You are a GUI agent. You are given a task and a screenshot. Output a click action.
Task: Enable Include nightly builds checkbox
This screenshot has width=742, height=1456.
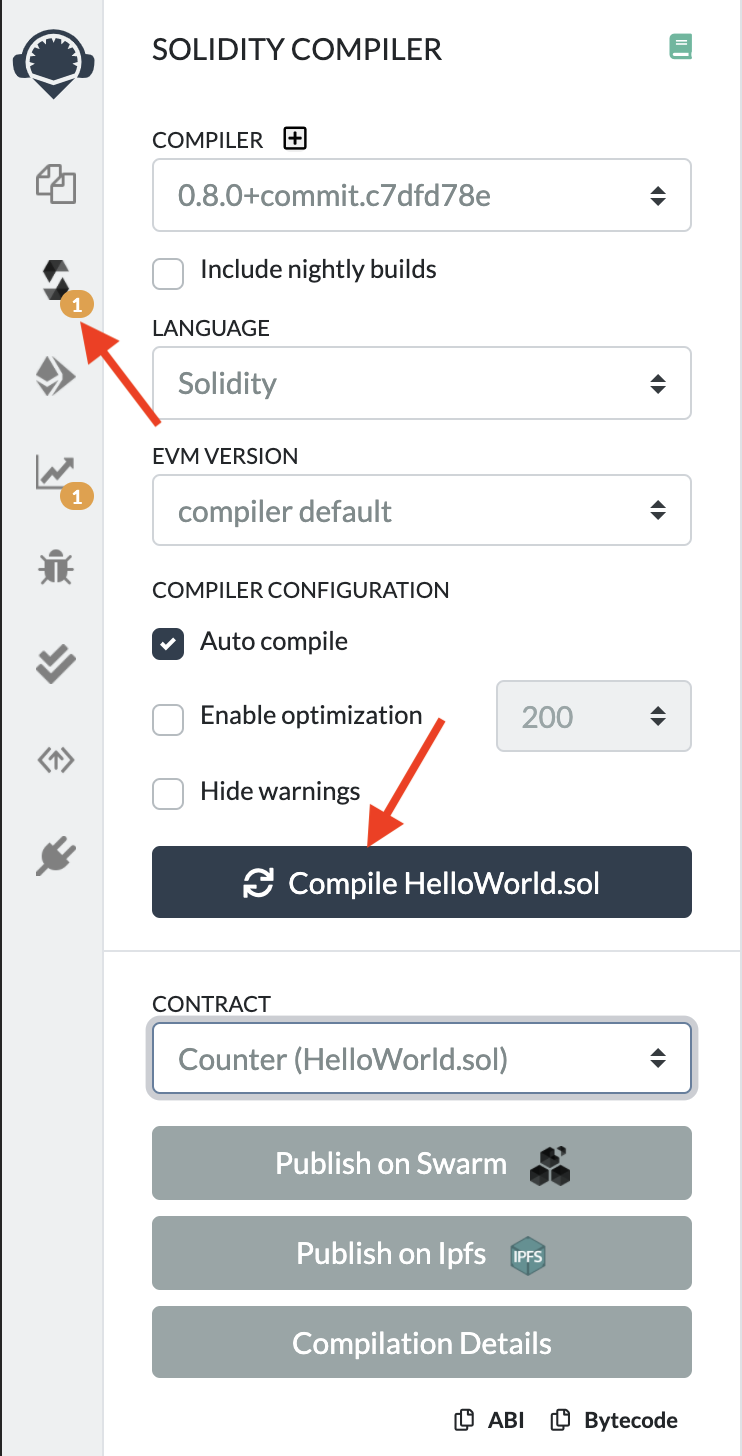coord(168,273)
